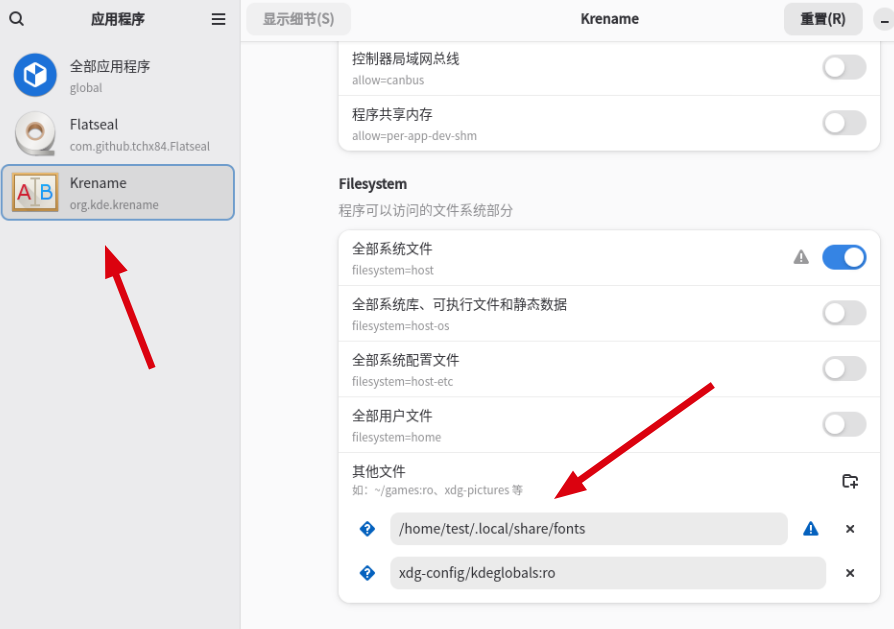Viewport: 894px width, 629px height.
Task: Select the global All Applications entry
Action: [118, 75]
